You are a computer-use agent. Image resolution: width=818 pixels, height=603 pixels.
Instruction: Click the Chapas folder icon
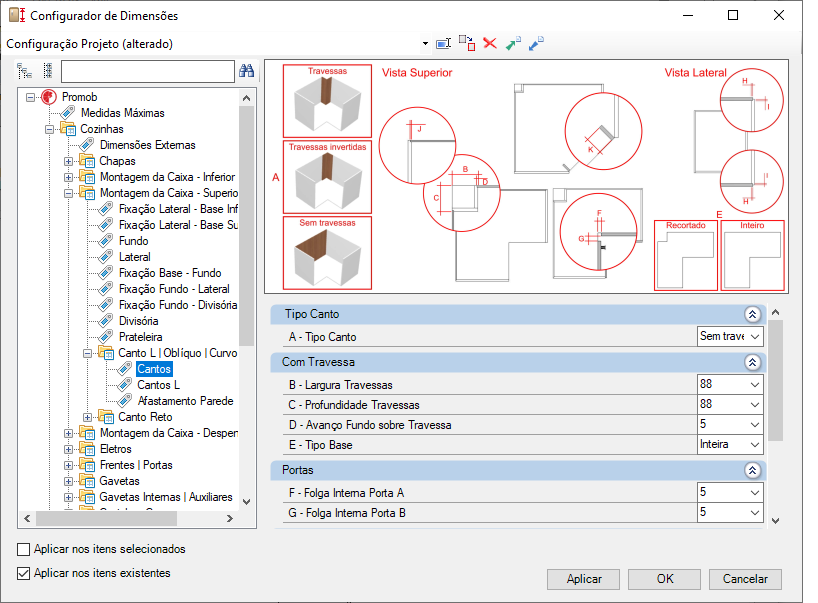click(x=87, y=161)
